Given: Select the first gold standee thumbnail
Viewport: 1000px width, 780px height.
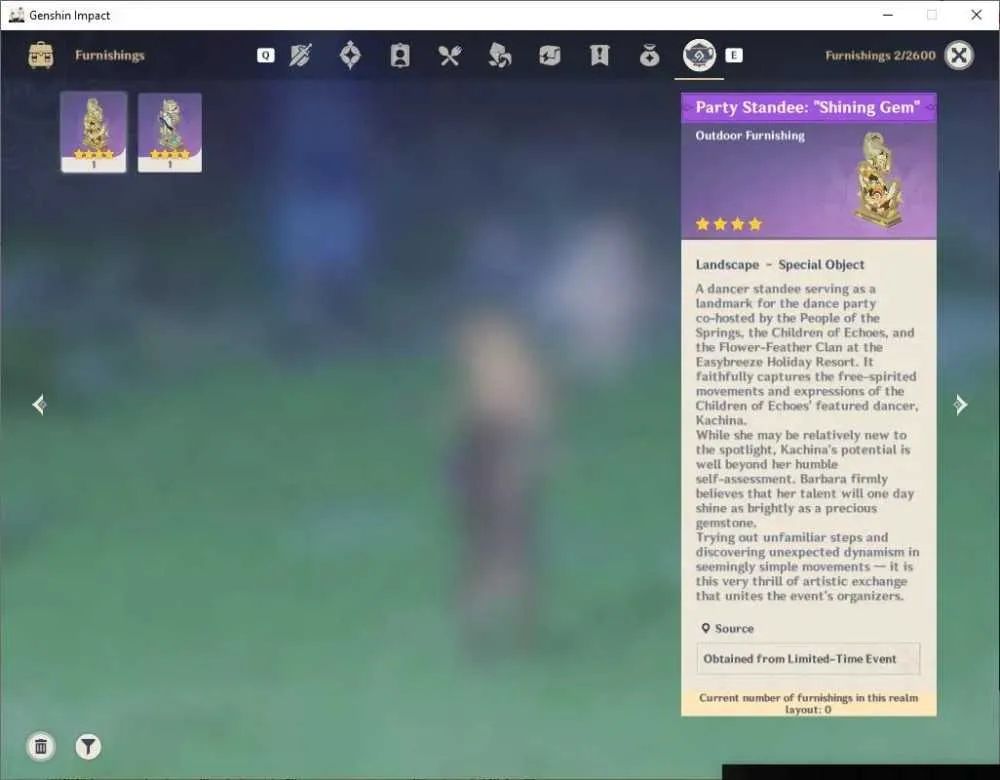Looking at the screenshot, I should pos(94,132).
